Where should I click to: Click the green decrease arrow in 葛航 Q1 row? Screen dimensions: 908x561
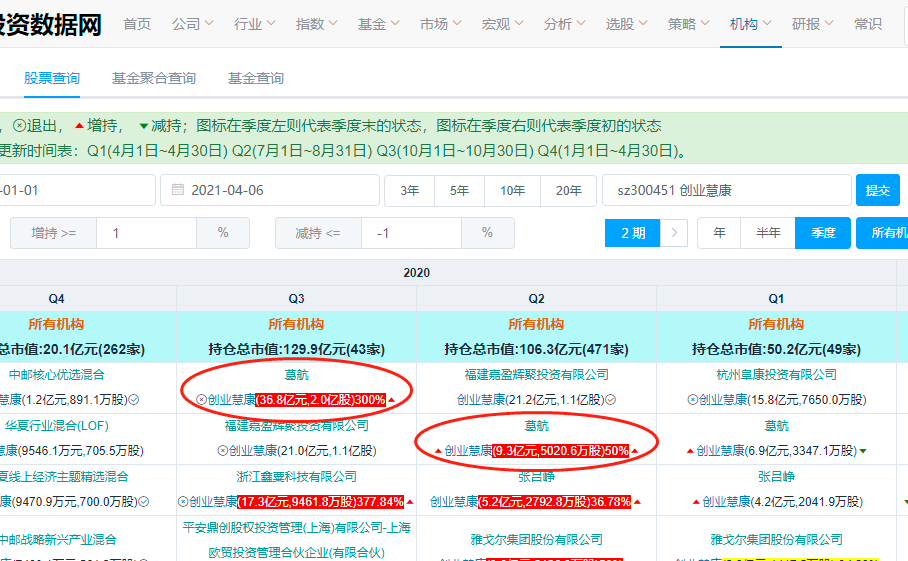coord(863,451)
